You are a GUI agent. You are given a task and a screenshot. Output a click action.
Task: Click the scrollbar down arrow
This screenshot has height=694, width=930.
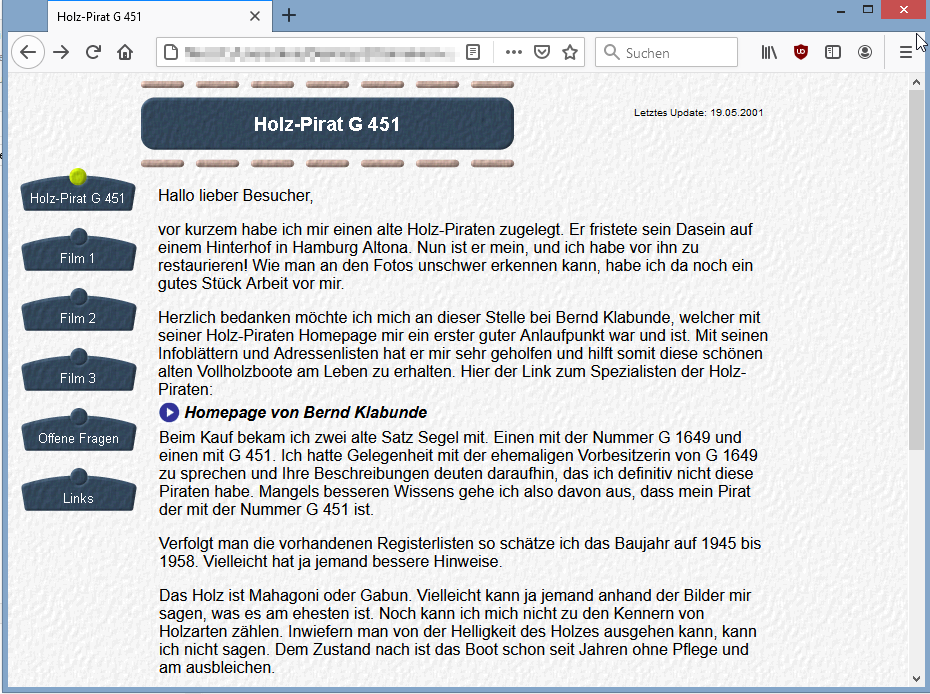coord(916,679)
